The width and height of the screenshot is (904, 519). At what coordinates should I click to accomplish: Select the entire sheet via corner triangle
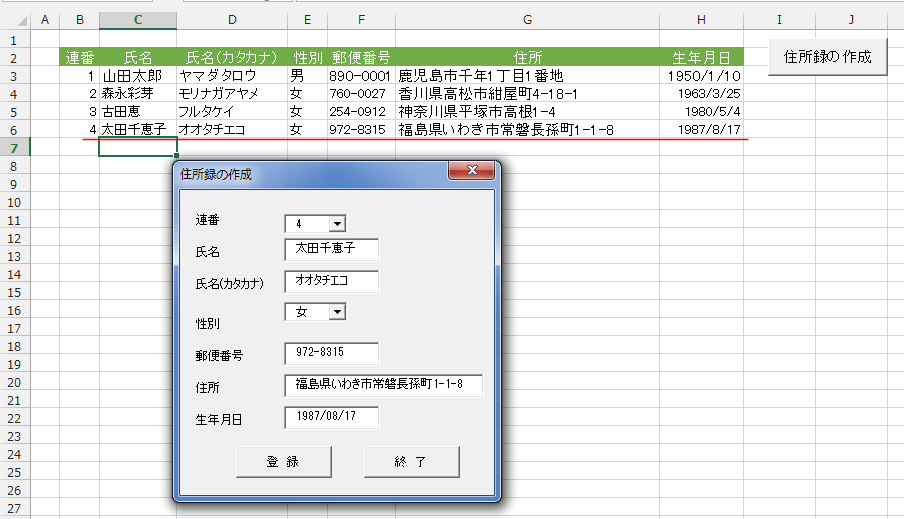coord(21,21)
